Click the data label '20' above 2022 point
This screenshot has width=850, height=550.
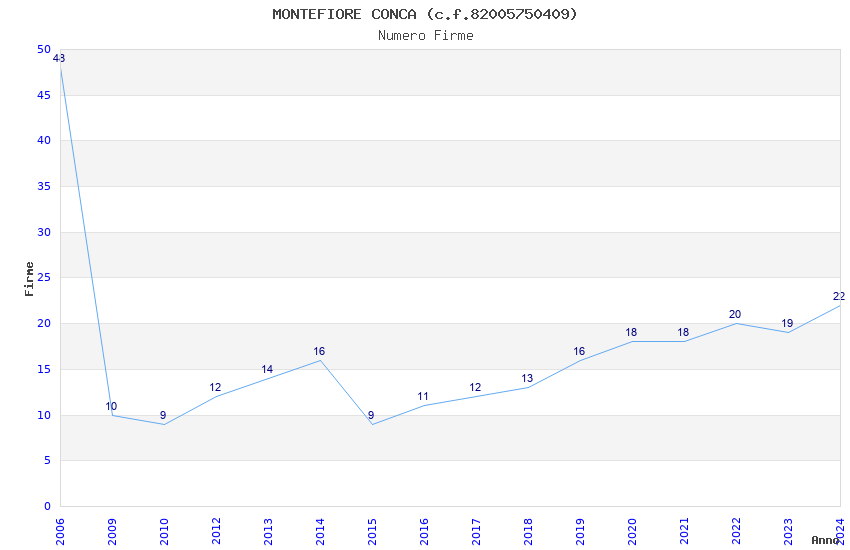(x=735, y=315)
